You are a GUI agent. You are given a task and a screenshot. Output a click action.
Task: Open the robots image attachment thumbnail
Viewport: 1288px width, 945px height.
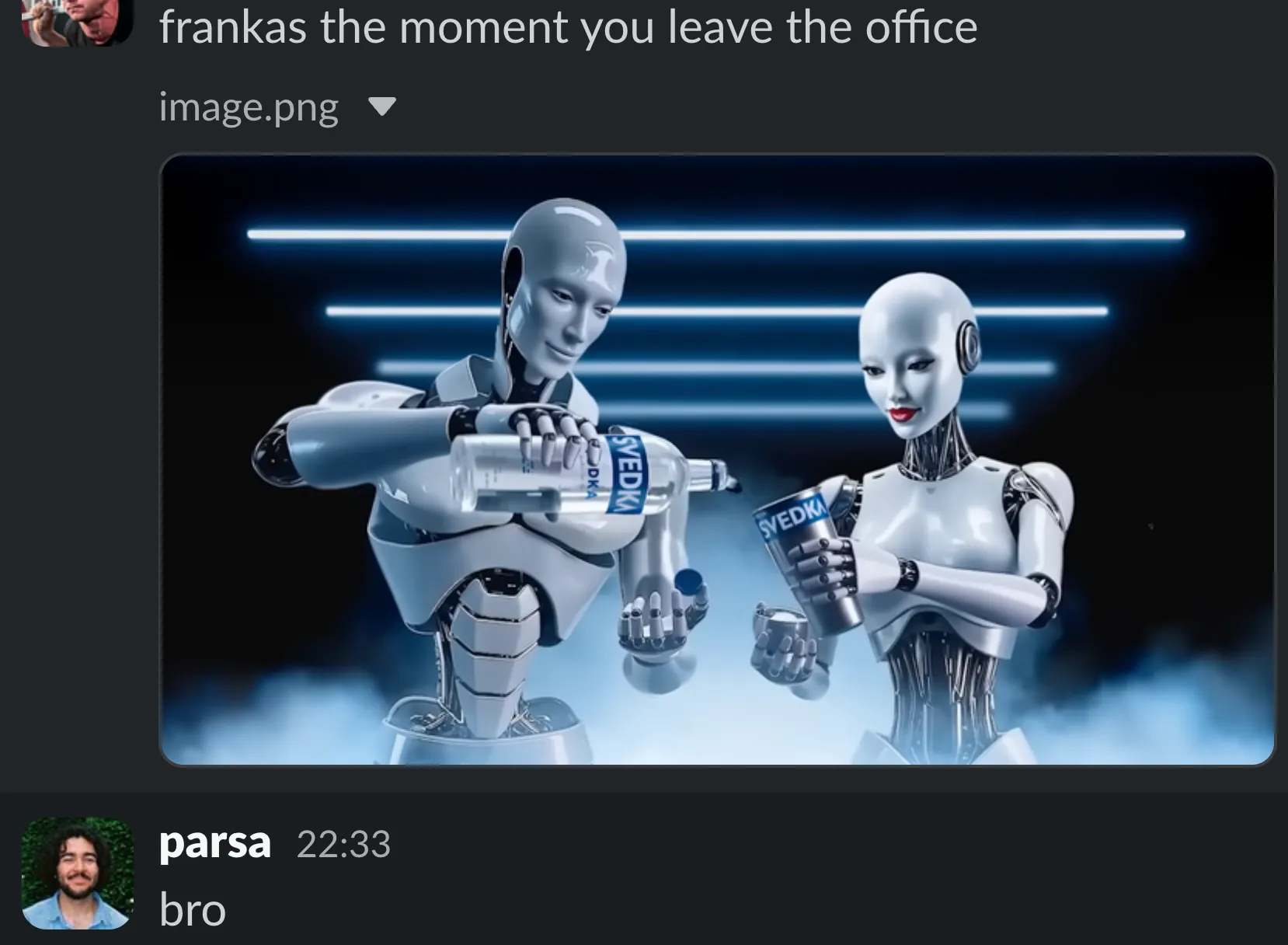pyautogui.click(x=716, y=459)
